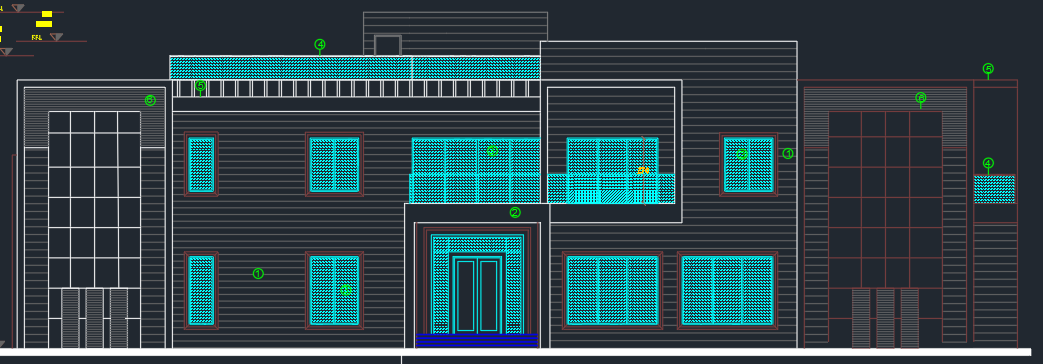Select green 1 marker beside right wall edge
1043x364 pixels.
point(788,154)
